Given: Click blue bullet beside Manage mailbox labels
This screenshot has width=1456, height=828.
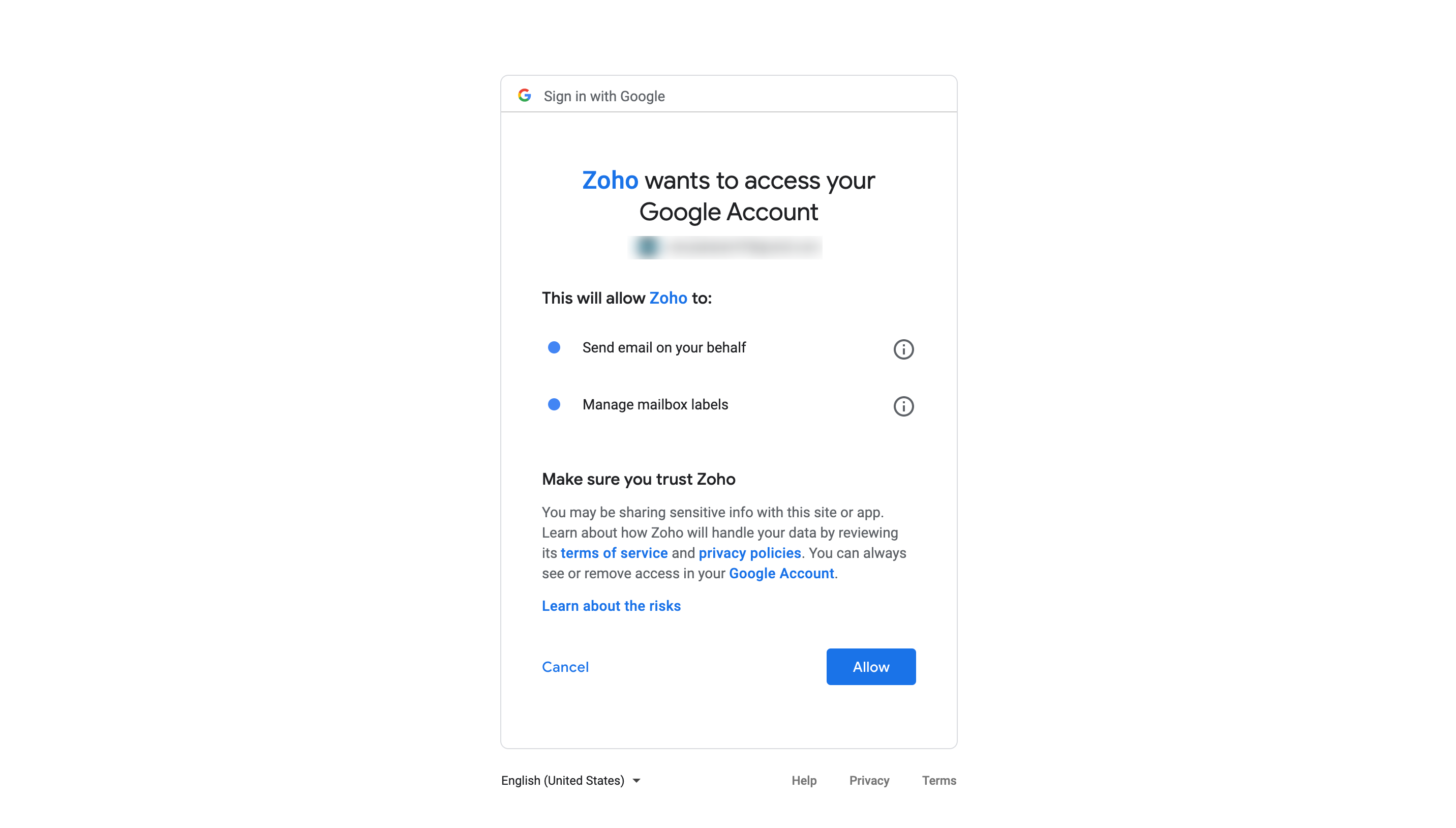Looking at the screenshot, I should 554,404.
